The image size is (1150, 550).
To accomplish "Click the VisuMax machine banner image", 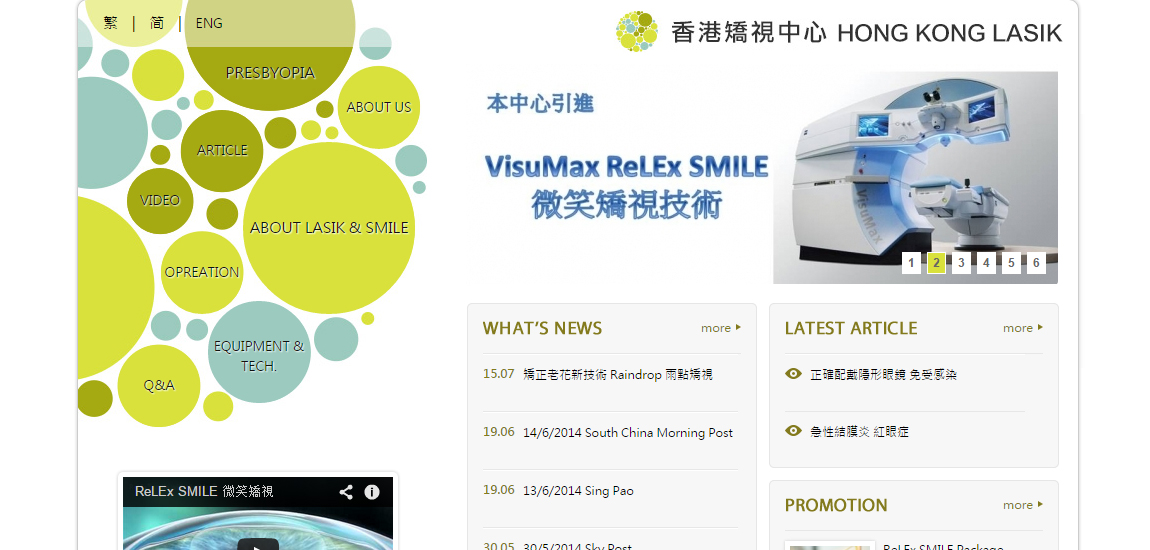I will pos(915,177).
